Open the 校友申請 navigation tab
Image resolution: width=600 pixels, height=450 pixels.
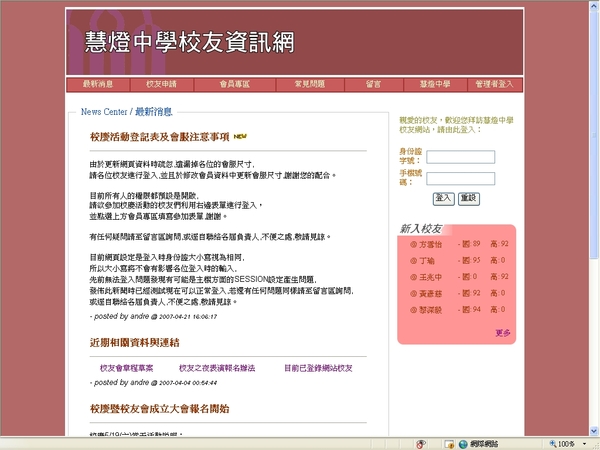162,85
